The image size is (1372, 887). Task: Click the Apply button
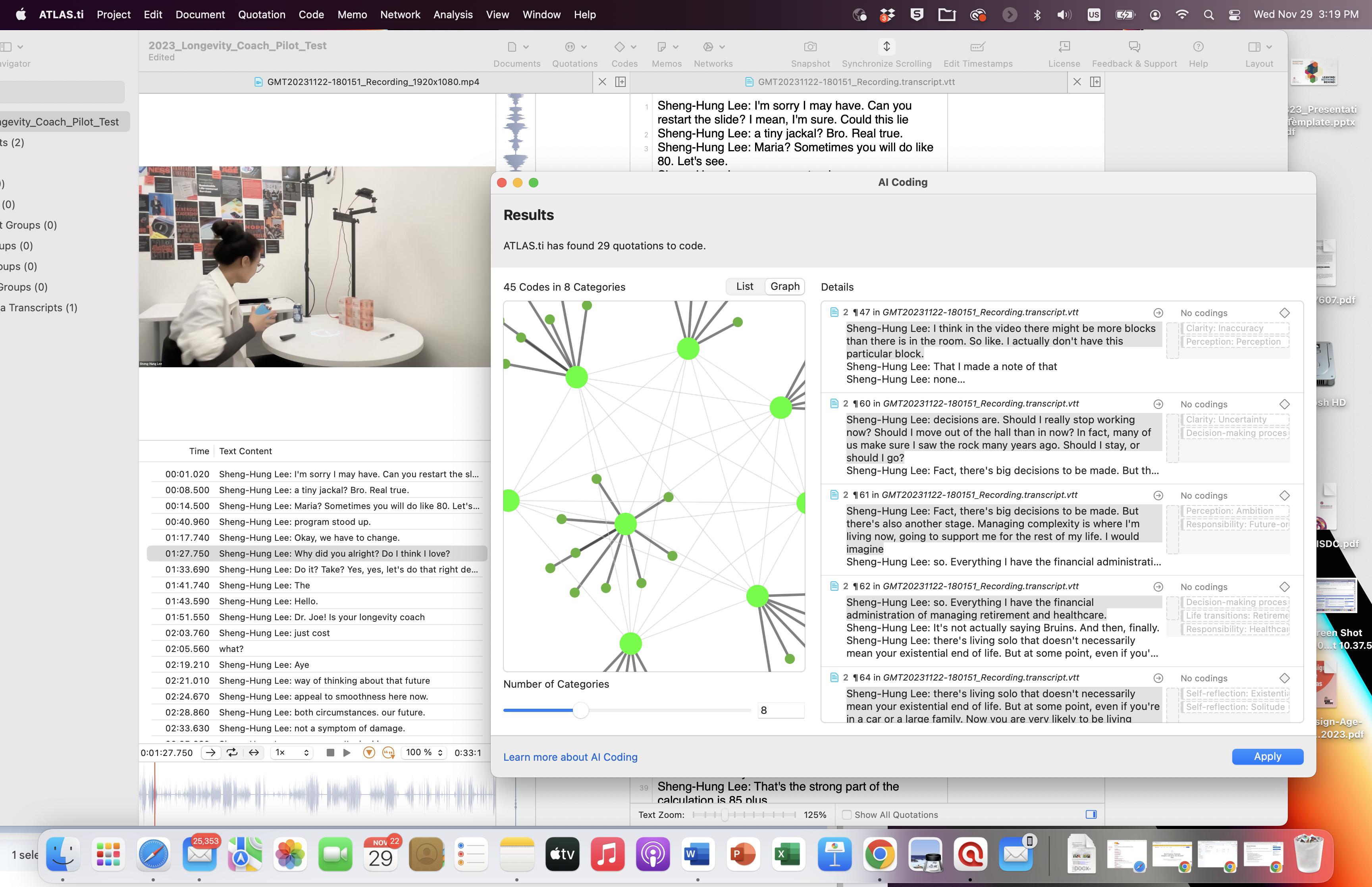(1267, 756)
